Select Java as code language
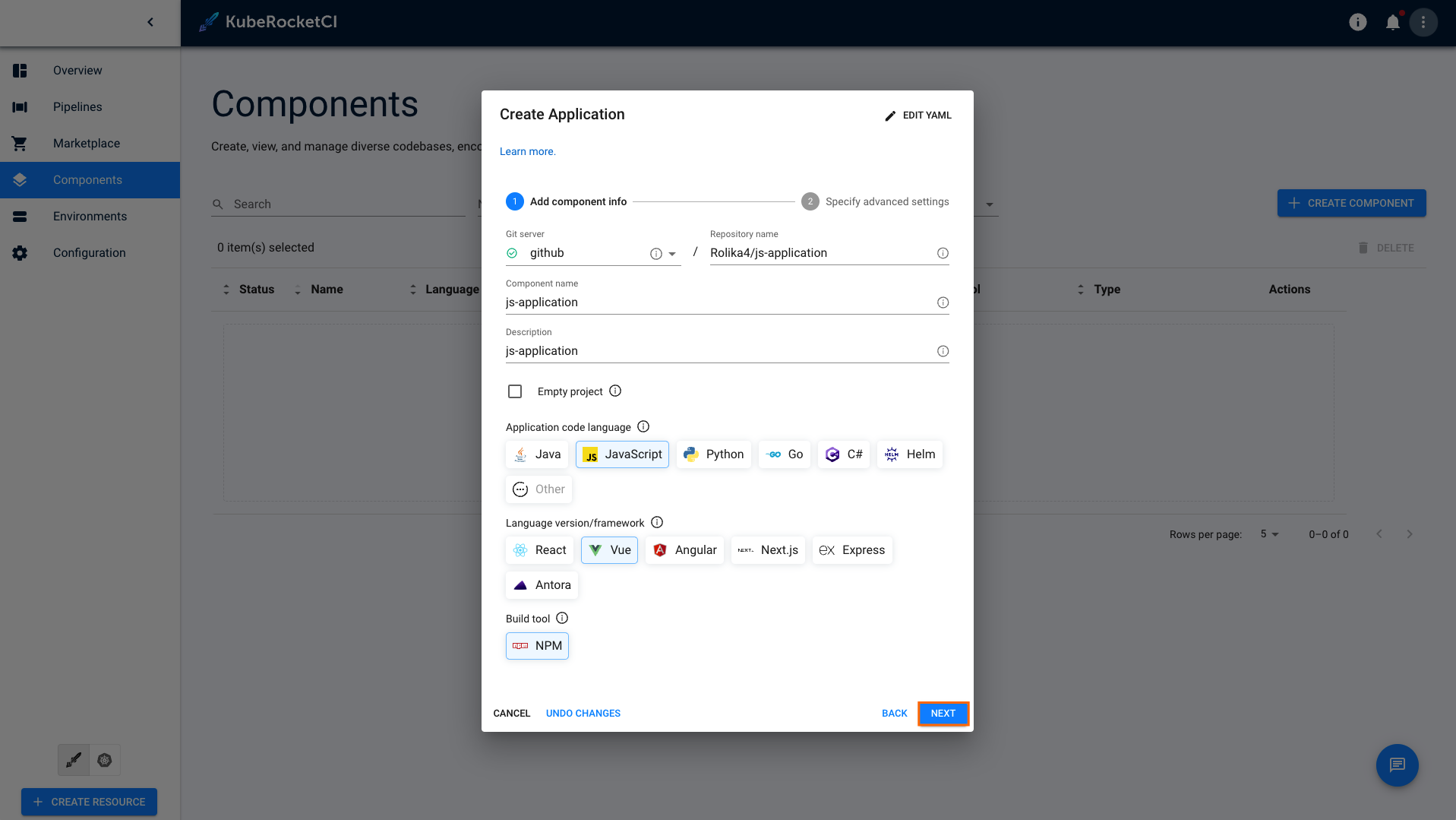This screenshot has width=1456, height=820. tap(537, 454)
